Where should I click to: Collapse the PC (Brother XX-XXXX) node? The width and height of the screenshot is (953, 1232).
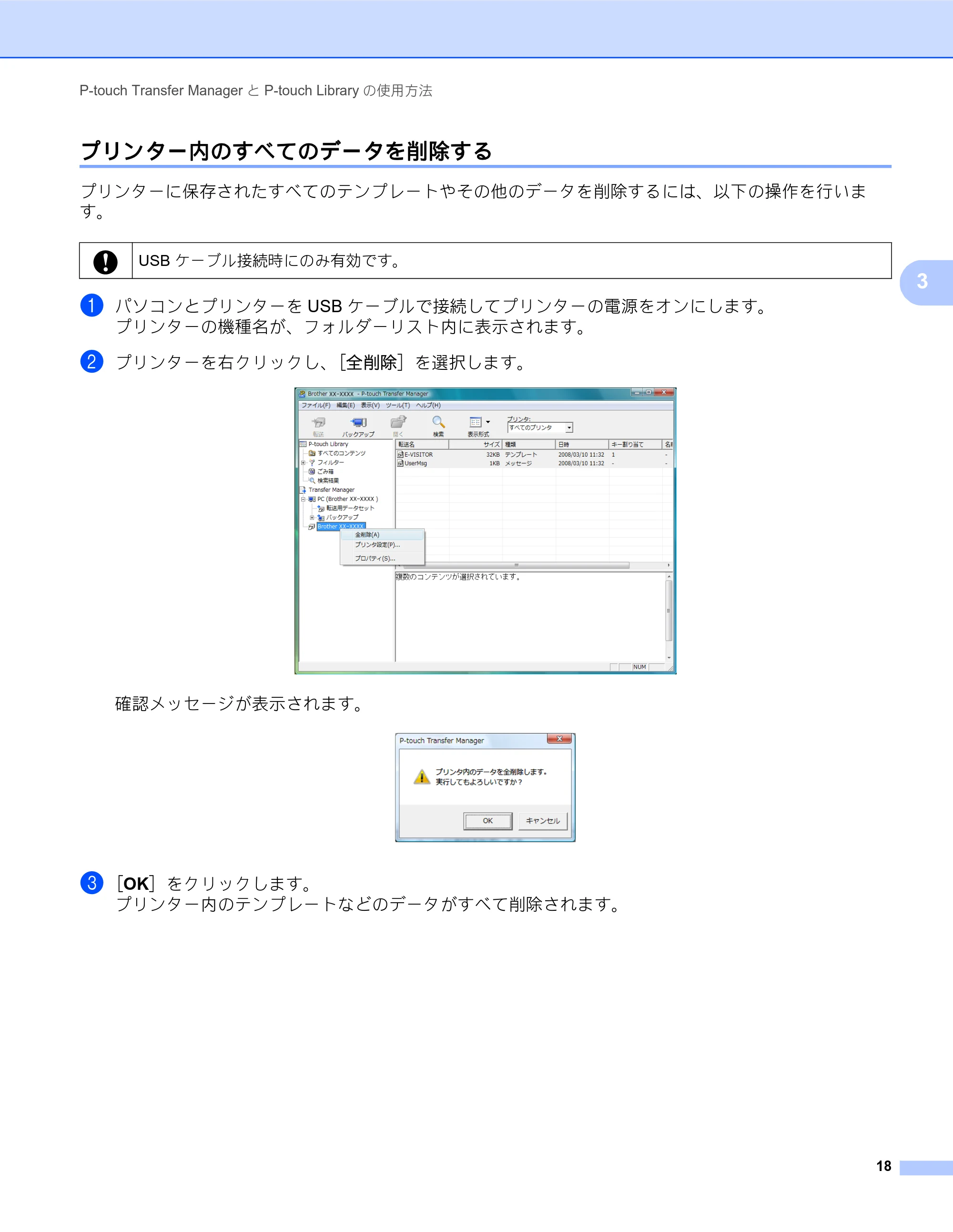[304, 499]
